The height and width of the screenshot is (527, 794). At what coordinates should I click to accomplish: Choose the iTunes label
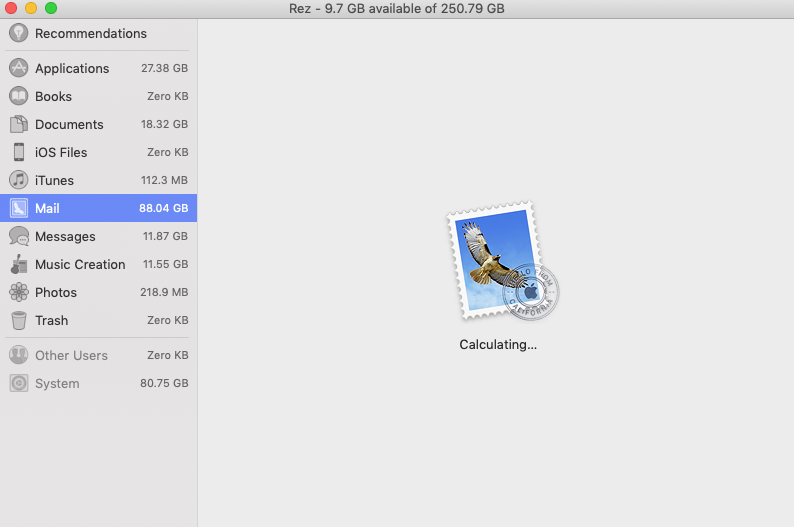(54, 180)
